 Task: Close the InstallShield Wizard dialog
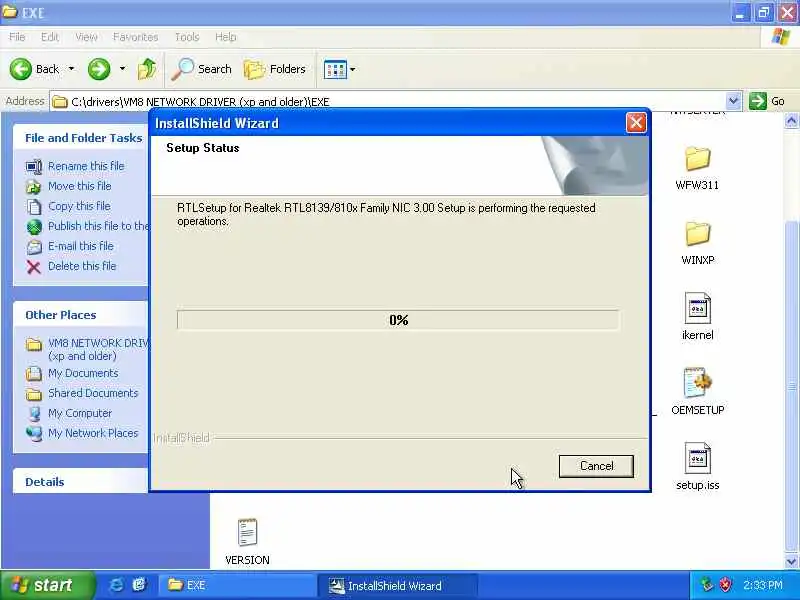[636, 123]
